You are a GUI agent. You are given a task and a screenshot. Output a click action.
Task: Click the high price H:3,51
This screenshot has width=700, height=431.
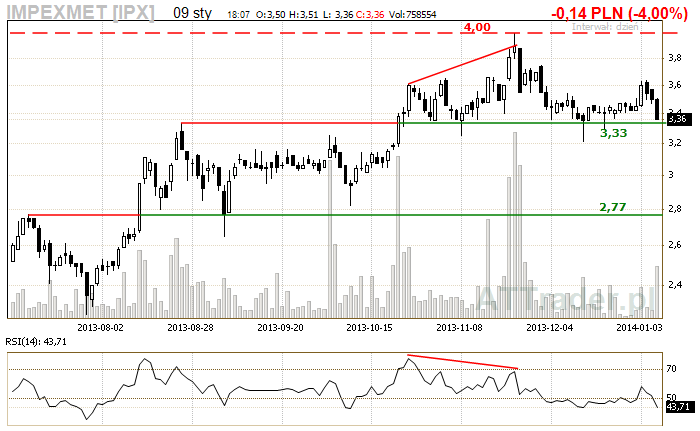[304, 15]
